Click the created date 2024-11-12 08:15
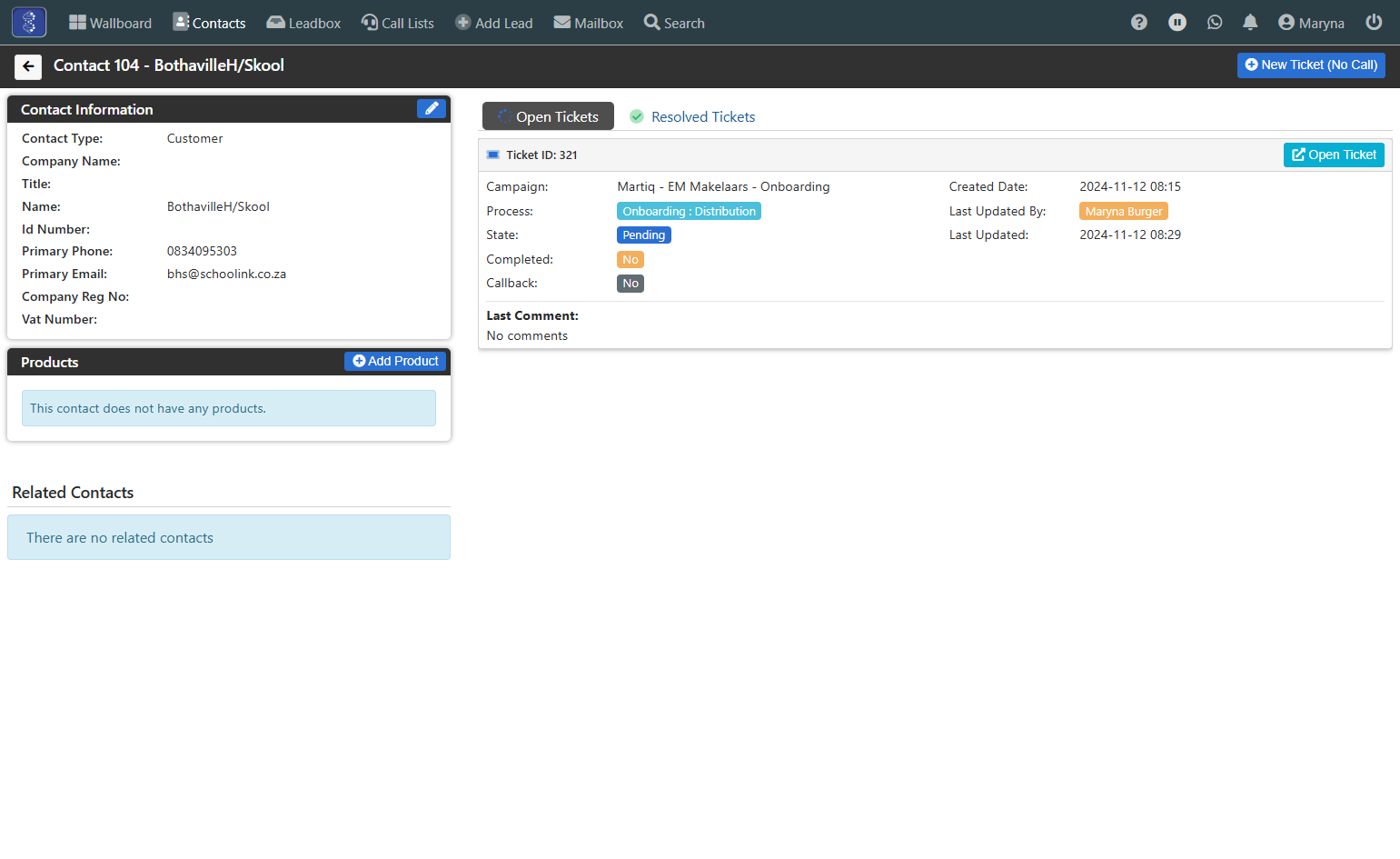1400x859 pixels. coord(1130,186)
